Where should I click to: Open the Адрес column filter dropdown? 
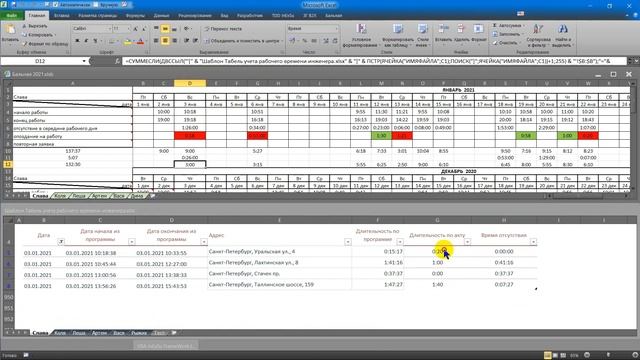point(348,242)
